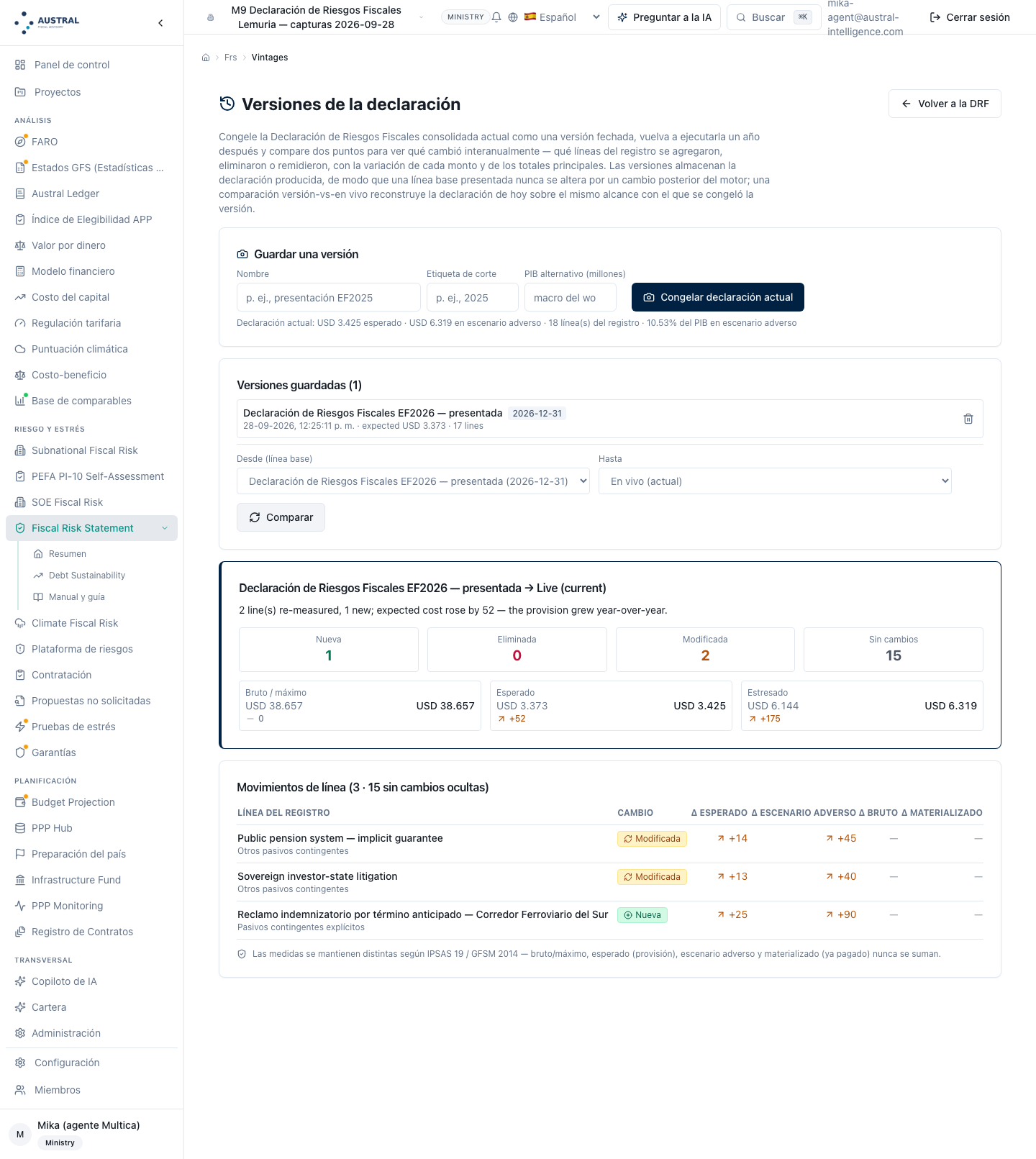Open Costo del capital
The height and width of the screenshot is (1159, 1036).
point(91,297)
